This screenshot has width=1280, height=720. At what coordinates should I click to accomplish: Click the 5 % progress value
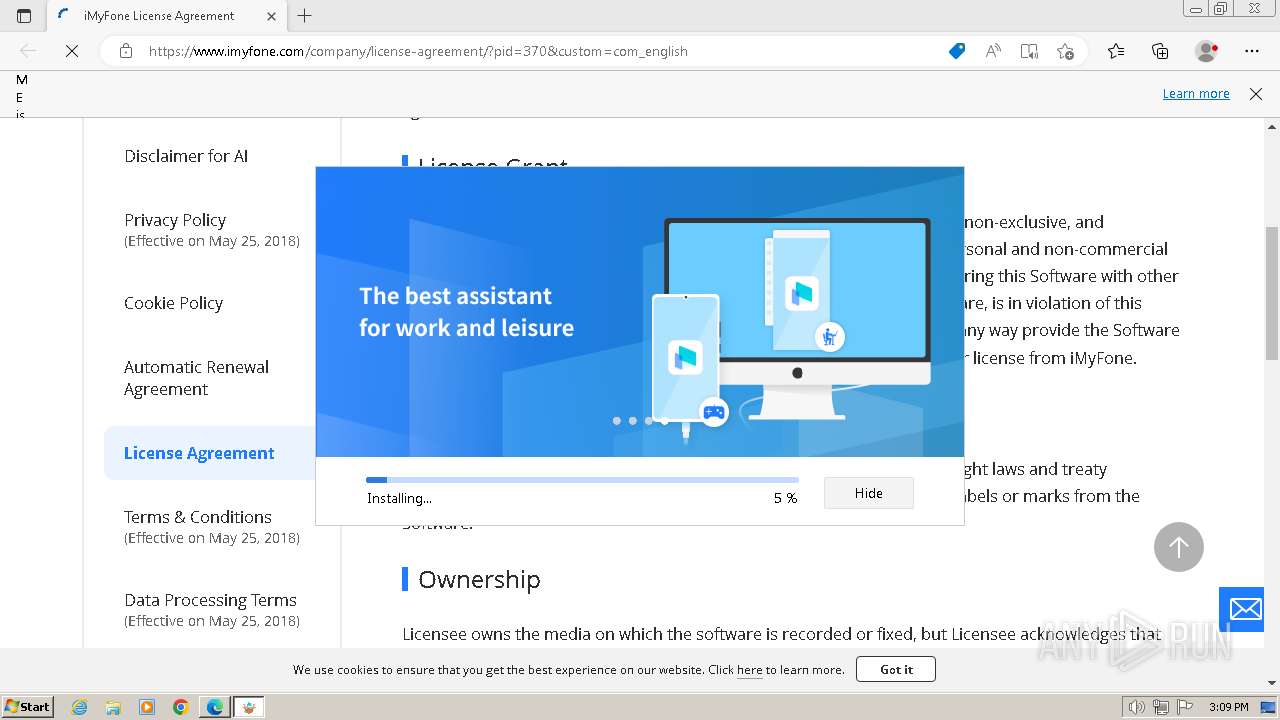coord(785,498)
